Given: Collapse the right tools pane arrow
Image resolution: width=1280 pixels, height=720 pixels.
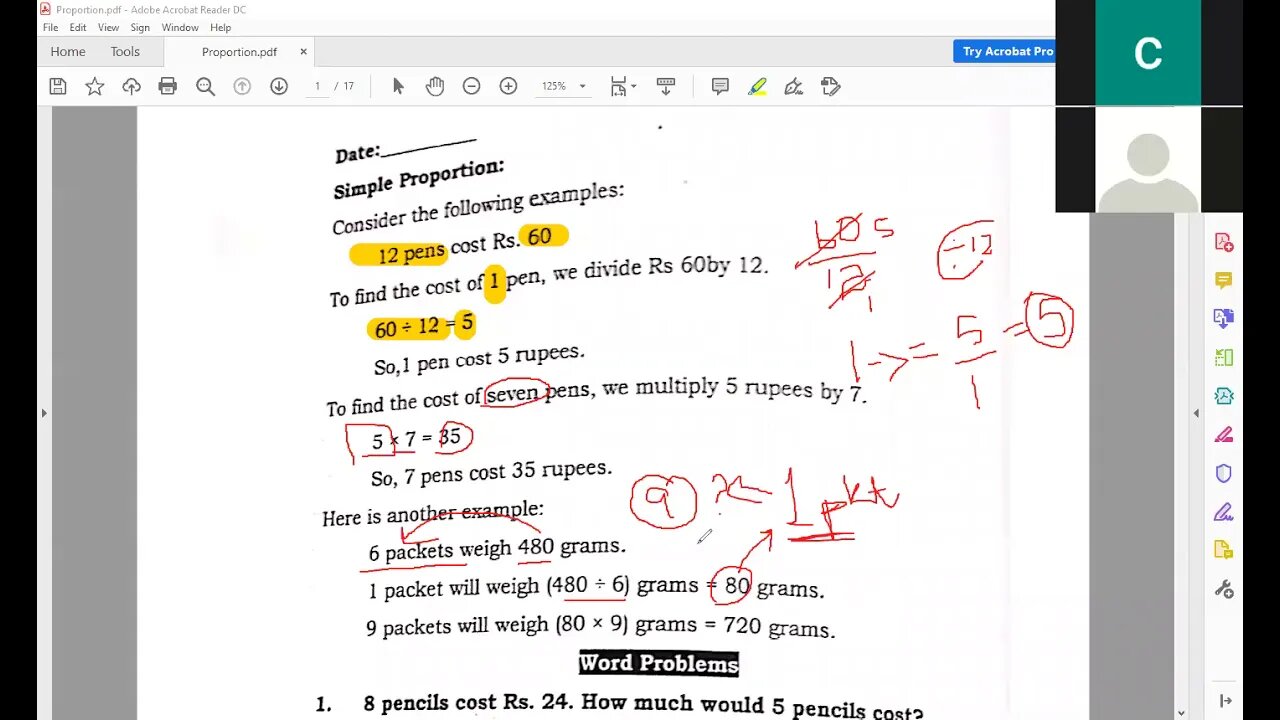Looking at the screenshot, I should click(1196, 413).
